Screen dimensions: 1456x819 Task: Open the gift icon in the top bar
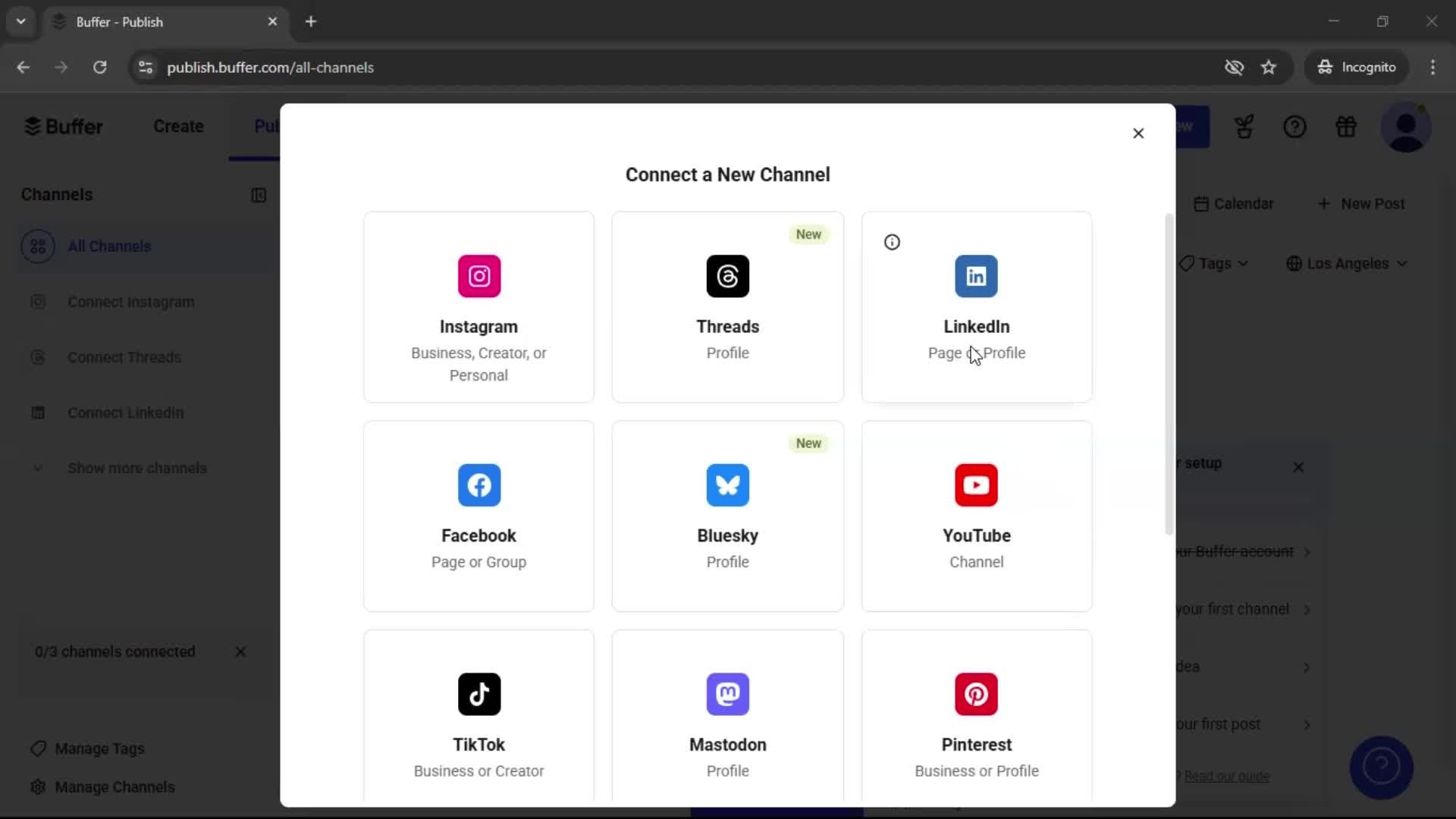tap(1346, 126)
